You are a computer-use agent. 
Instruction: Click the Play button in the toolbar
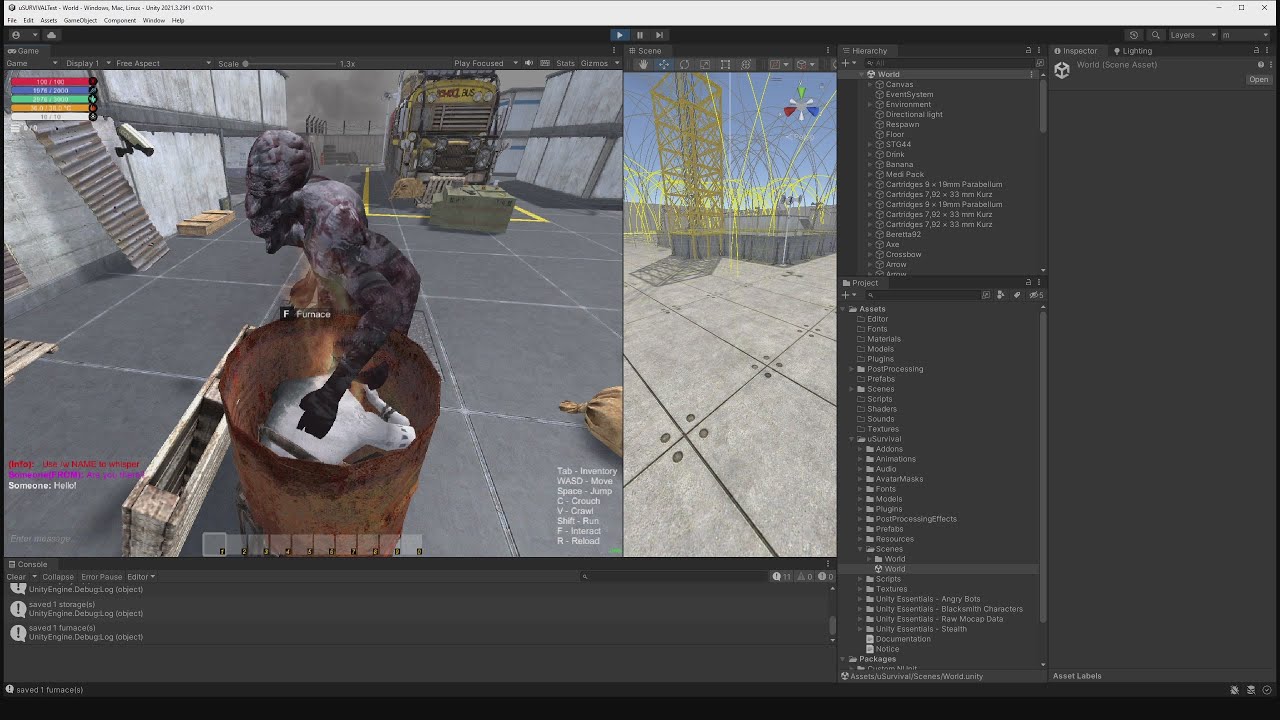(620, 35)
